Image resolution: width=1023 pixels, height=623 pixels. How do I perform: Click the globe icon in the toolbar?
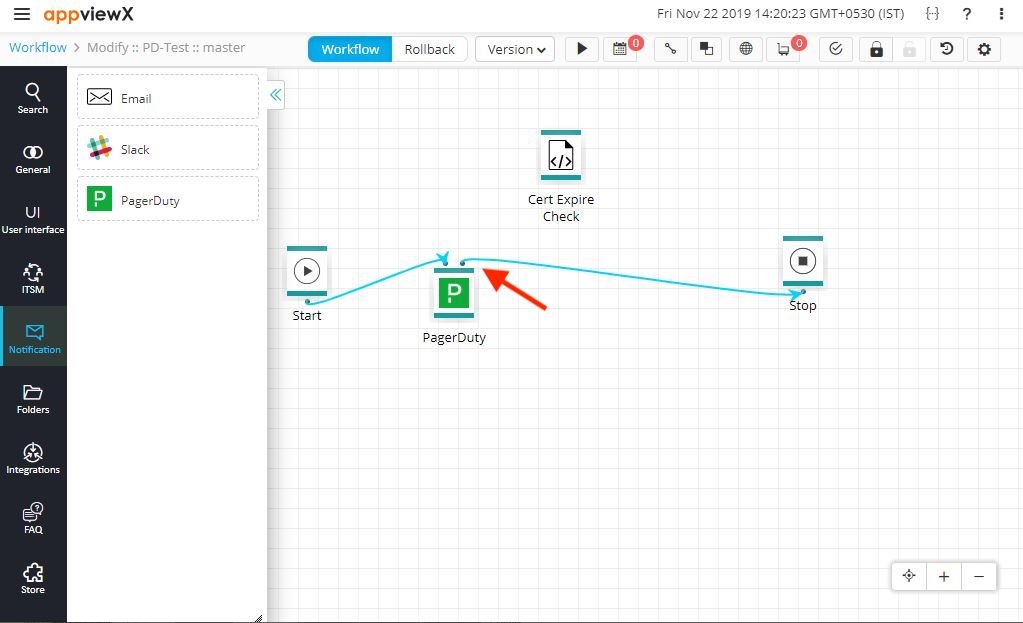(745, 48)
